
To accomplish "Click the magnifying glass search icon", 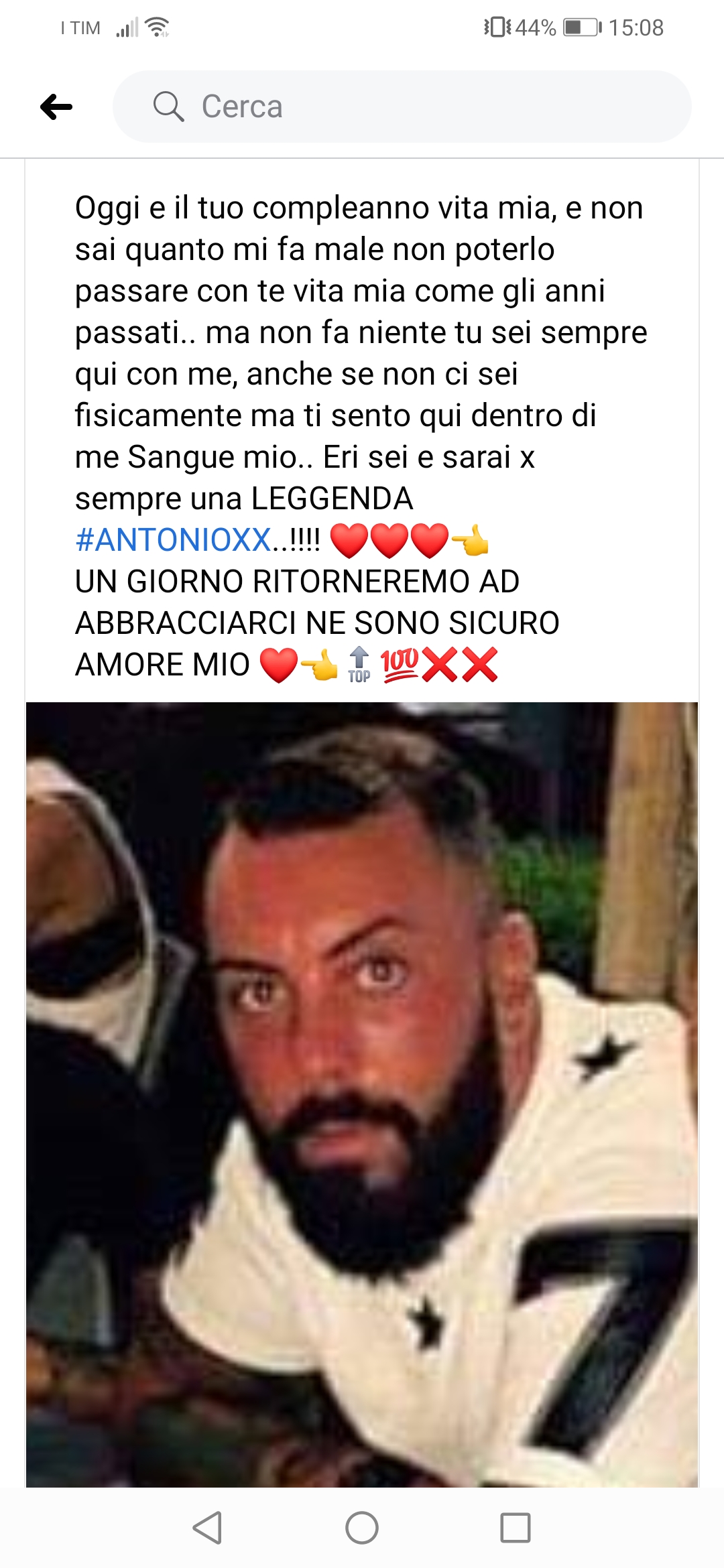I will coord(168,107).
